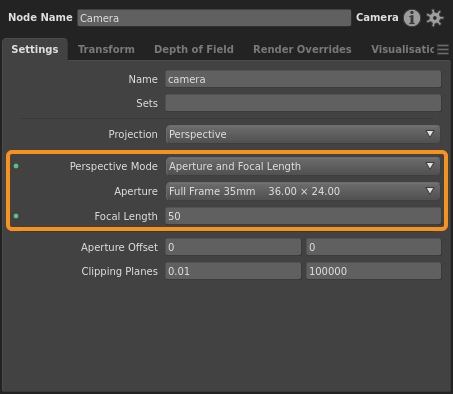Switch to the Depth of Field tab
453x394 pixels.
coord(194,49)
